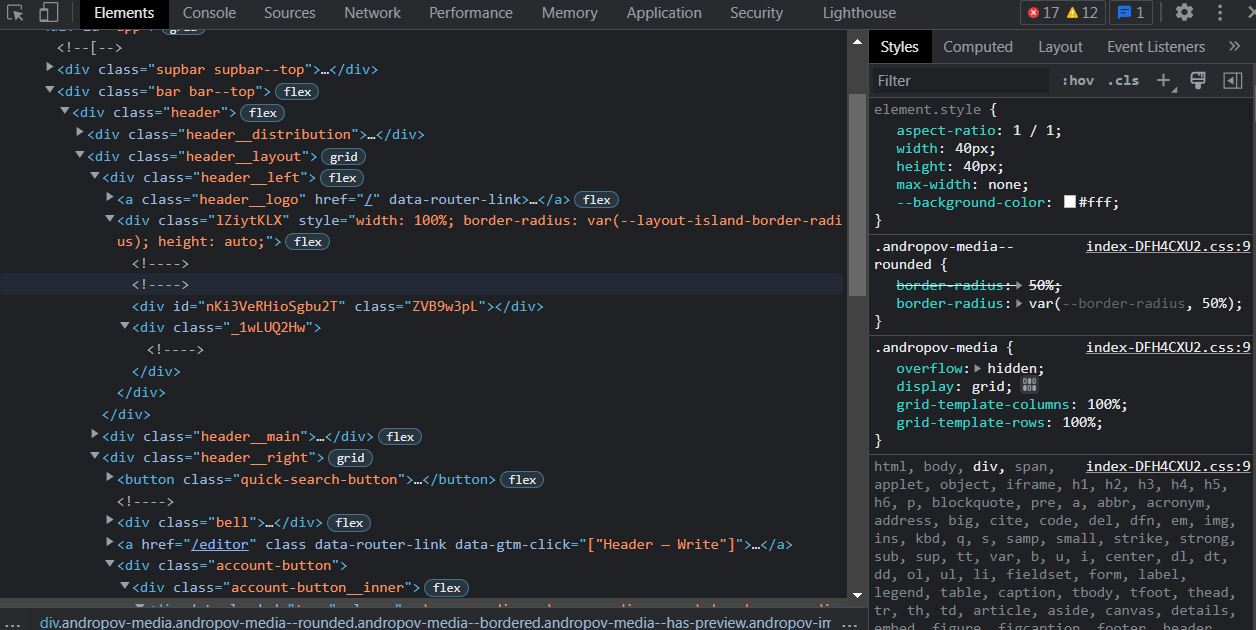Open the Network tab
1256x630 pixels.
(372, 13)
